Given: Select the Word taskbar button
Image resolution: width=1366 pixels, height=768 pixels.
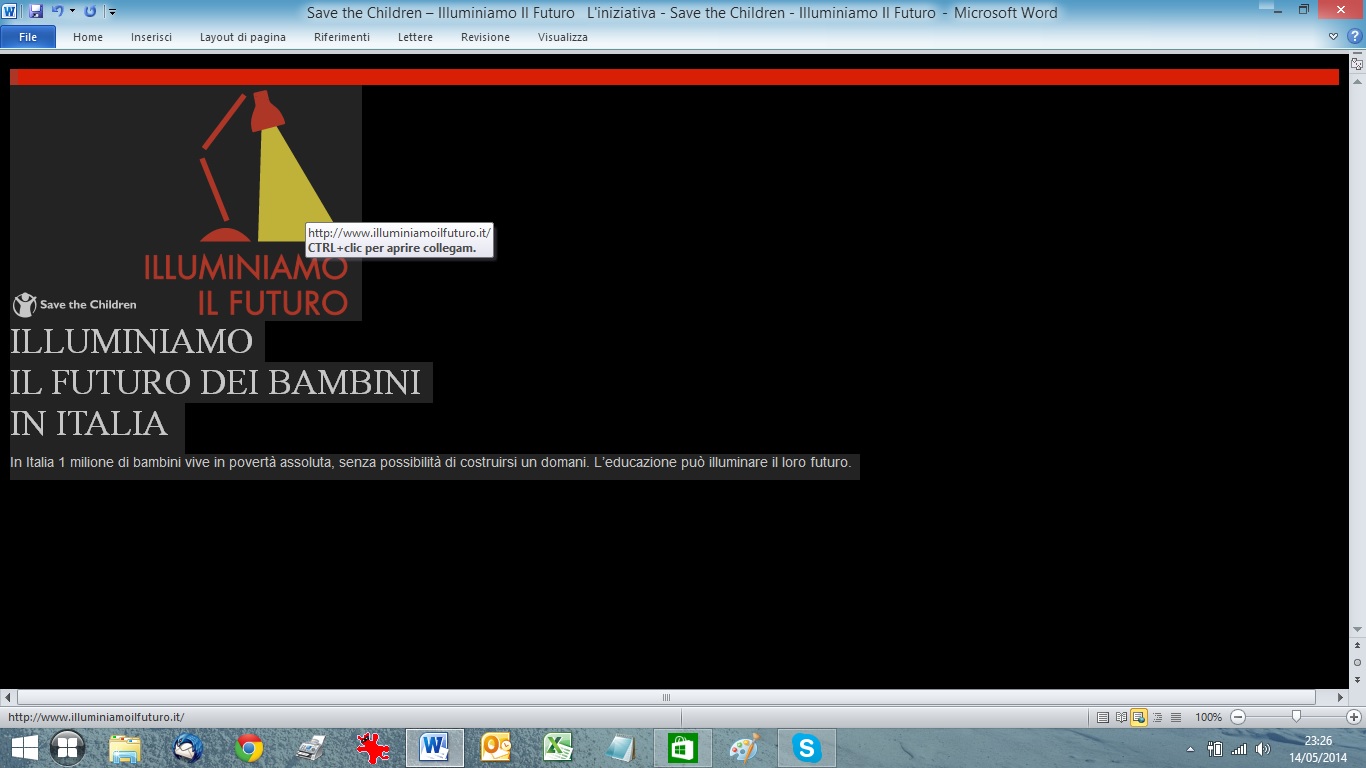Looking at the screenshot, I should [435, 748].
